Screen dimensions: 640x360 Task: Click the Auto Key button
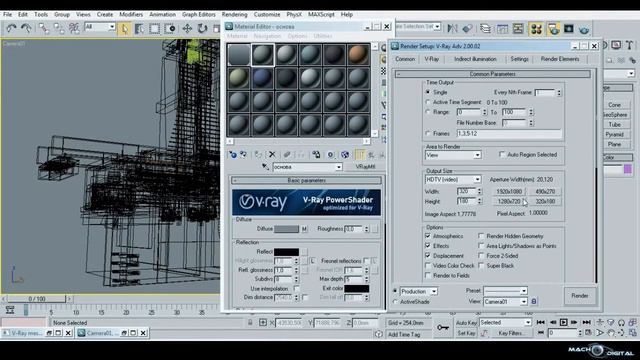466,322
